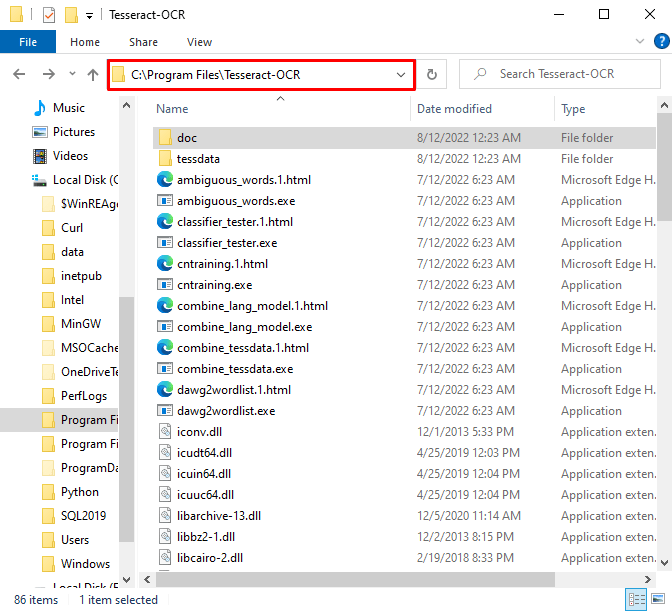This screenshot has height=612, width=672.
Task: Click the New folder quick access icon
Action: click(71, 15)
